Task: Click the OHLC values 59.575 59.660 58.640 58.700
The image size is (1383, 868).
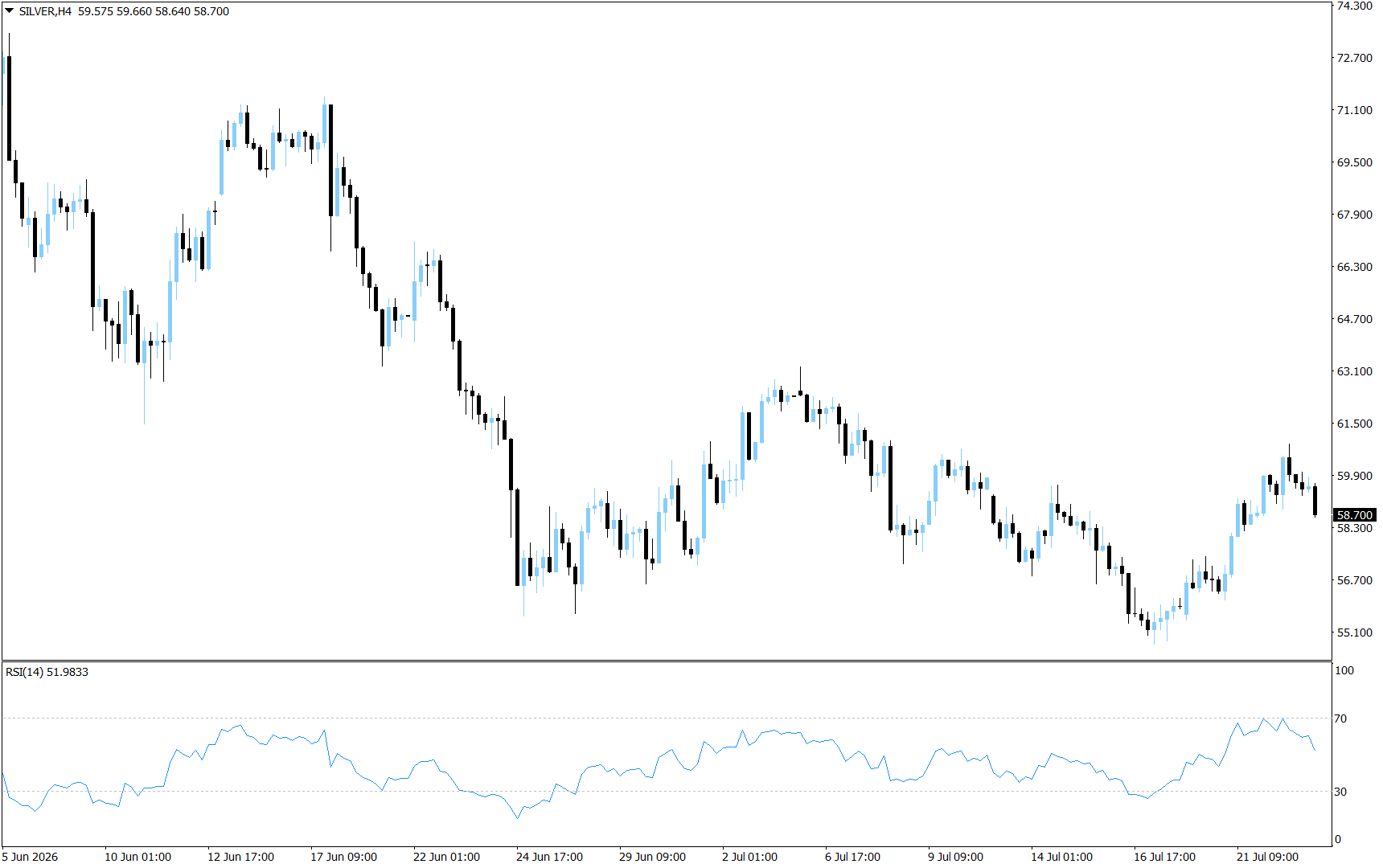Action: [154, 11]
